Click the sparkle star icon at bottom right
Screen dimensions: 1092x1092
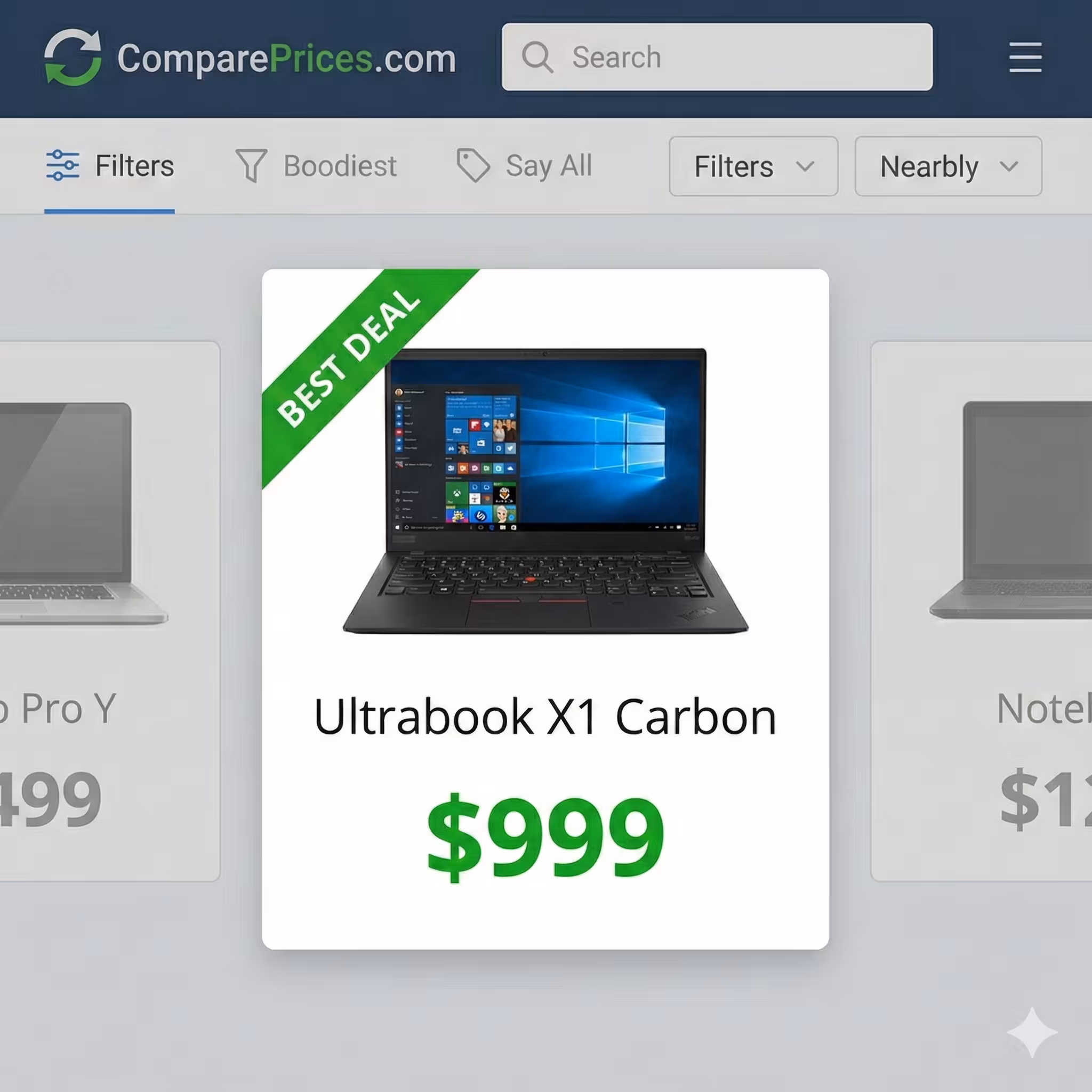pyautogui.click(x=1032, y=1032)
